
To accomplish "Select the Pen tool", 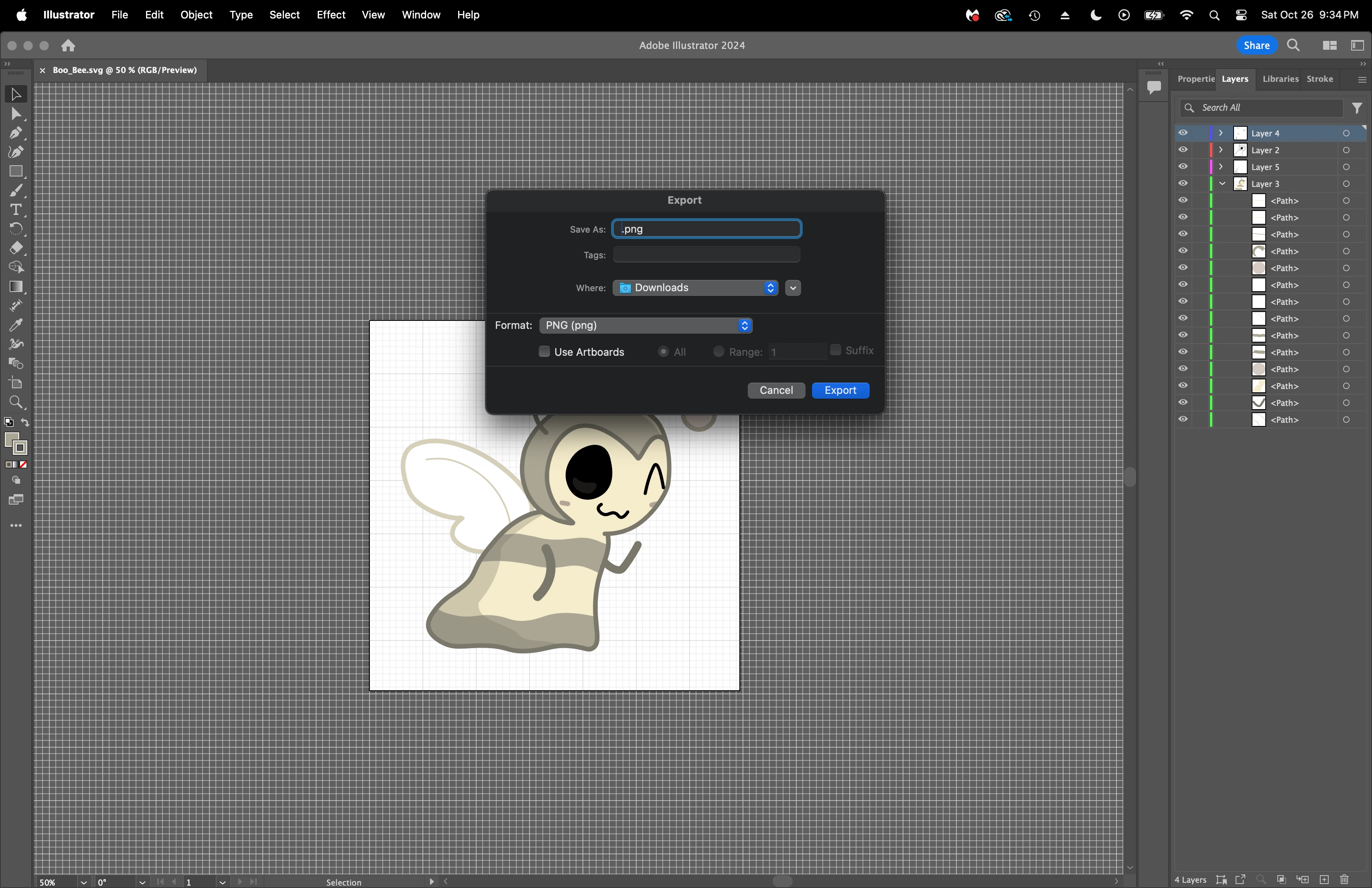I will coord(16,133).
